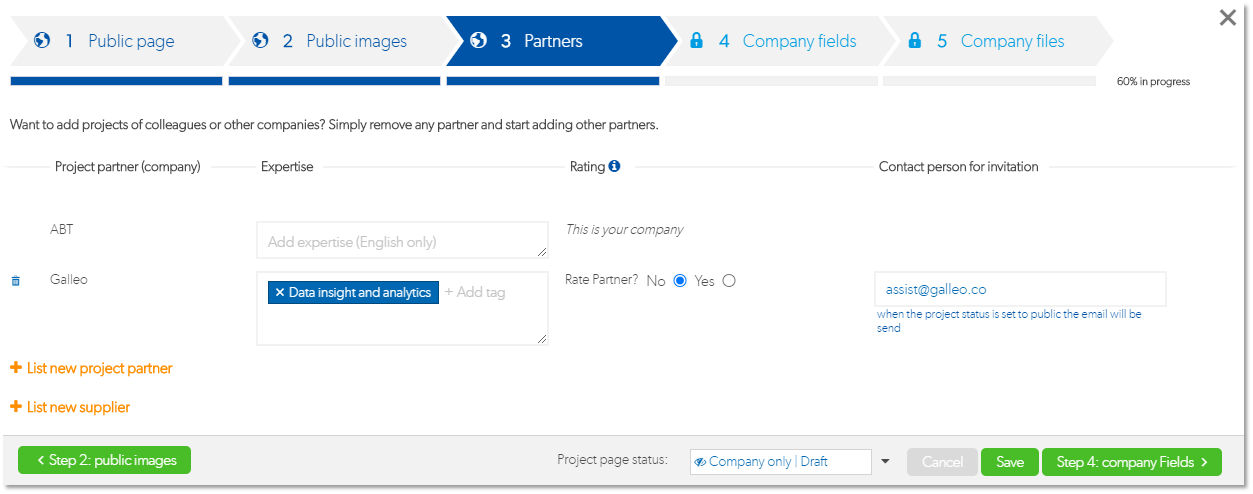Click the Save button

tap(1010, 462)
